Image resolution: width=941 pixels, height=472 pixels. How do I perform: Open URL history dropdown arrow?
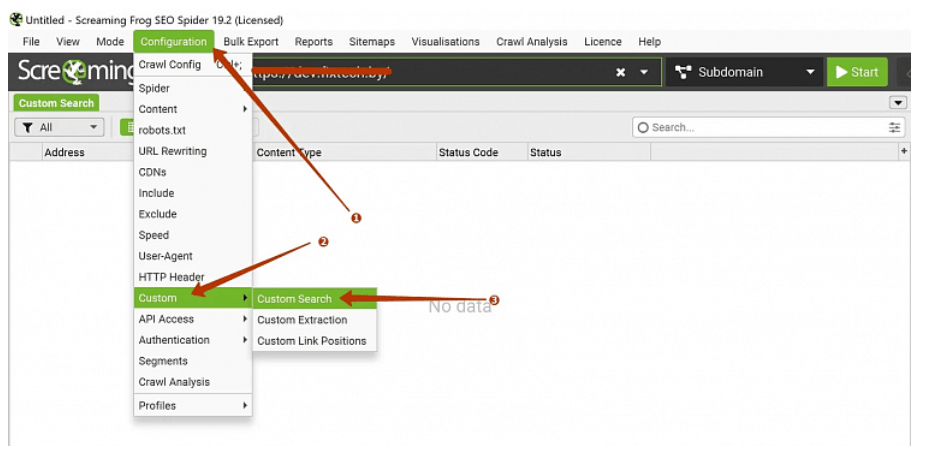click(x=644, y=72)
